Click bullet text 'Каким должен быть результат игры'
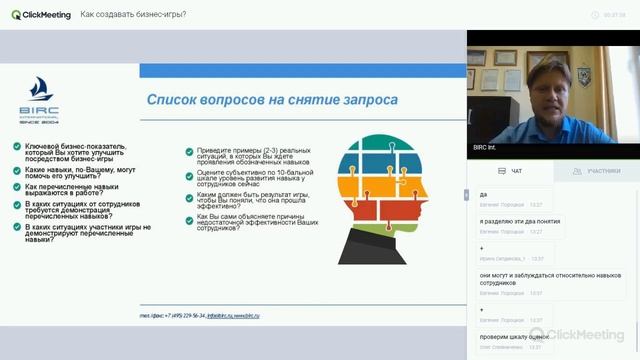The width and height of the screenshot is (640, 360). pyautogui.click(x=253, y=200)
